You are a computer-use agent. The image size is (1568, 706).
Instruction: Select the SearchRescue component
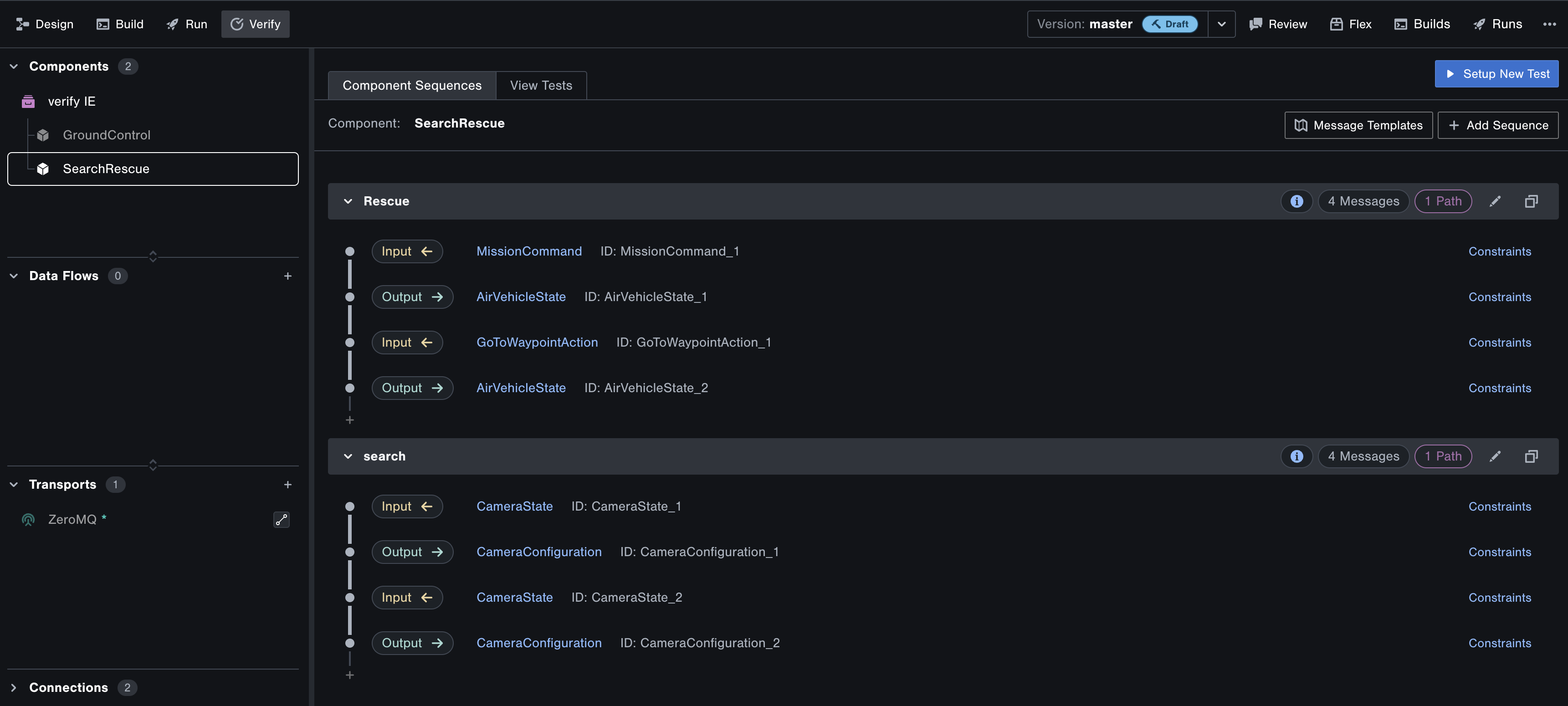point(153,169)
